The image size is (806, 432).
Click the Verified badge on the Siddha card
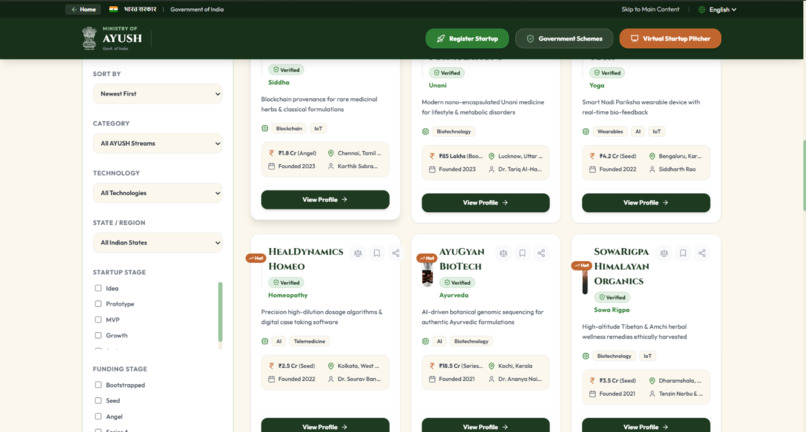(x=286, y=70)
